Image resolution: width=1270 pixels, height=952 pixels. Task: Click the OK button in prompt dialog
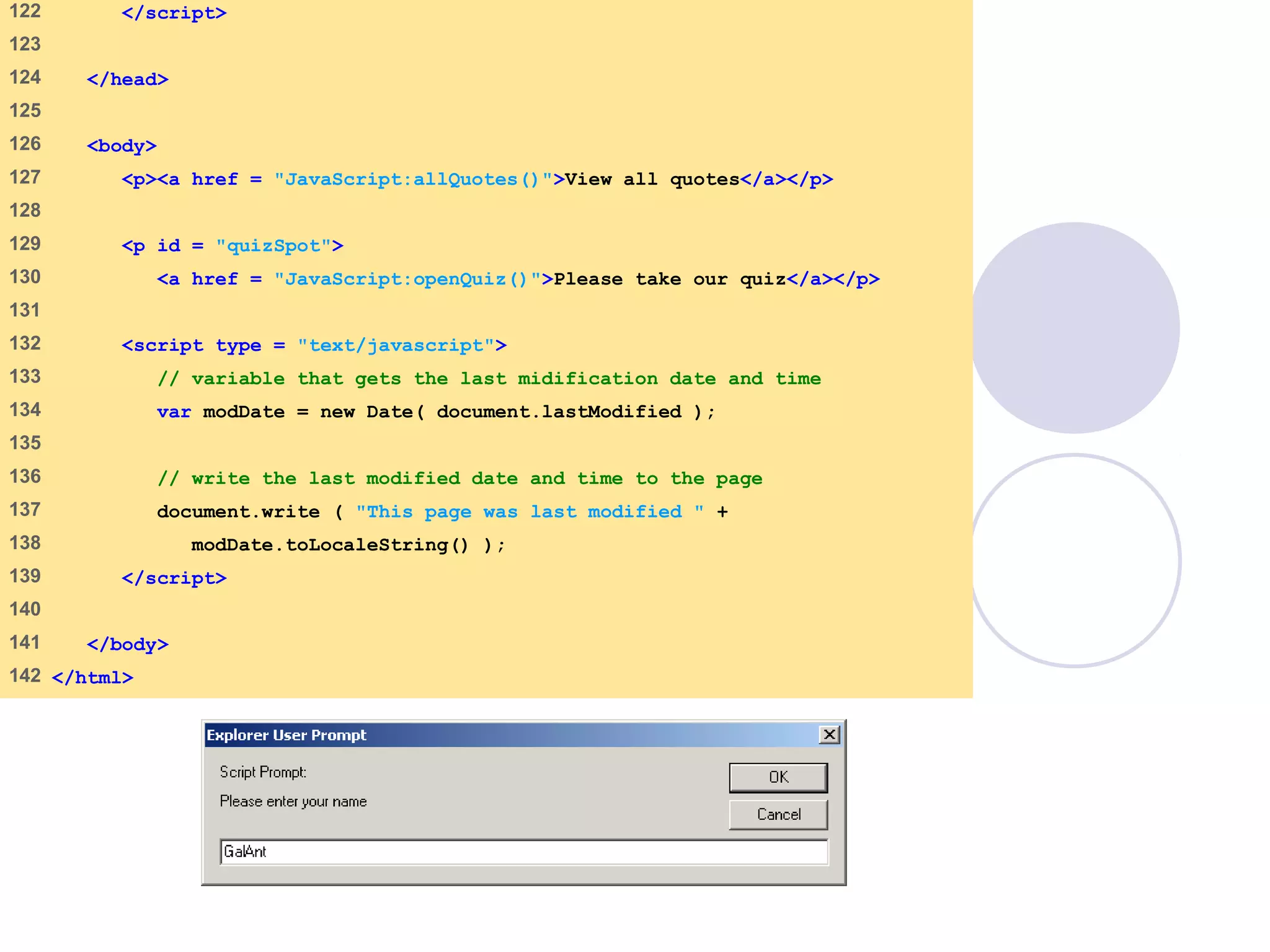point(778,777)
